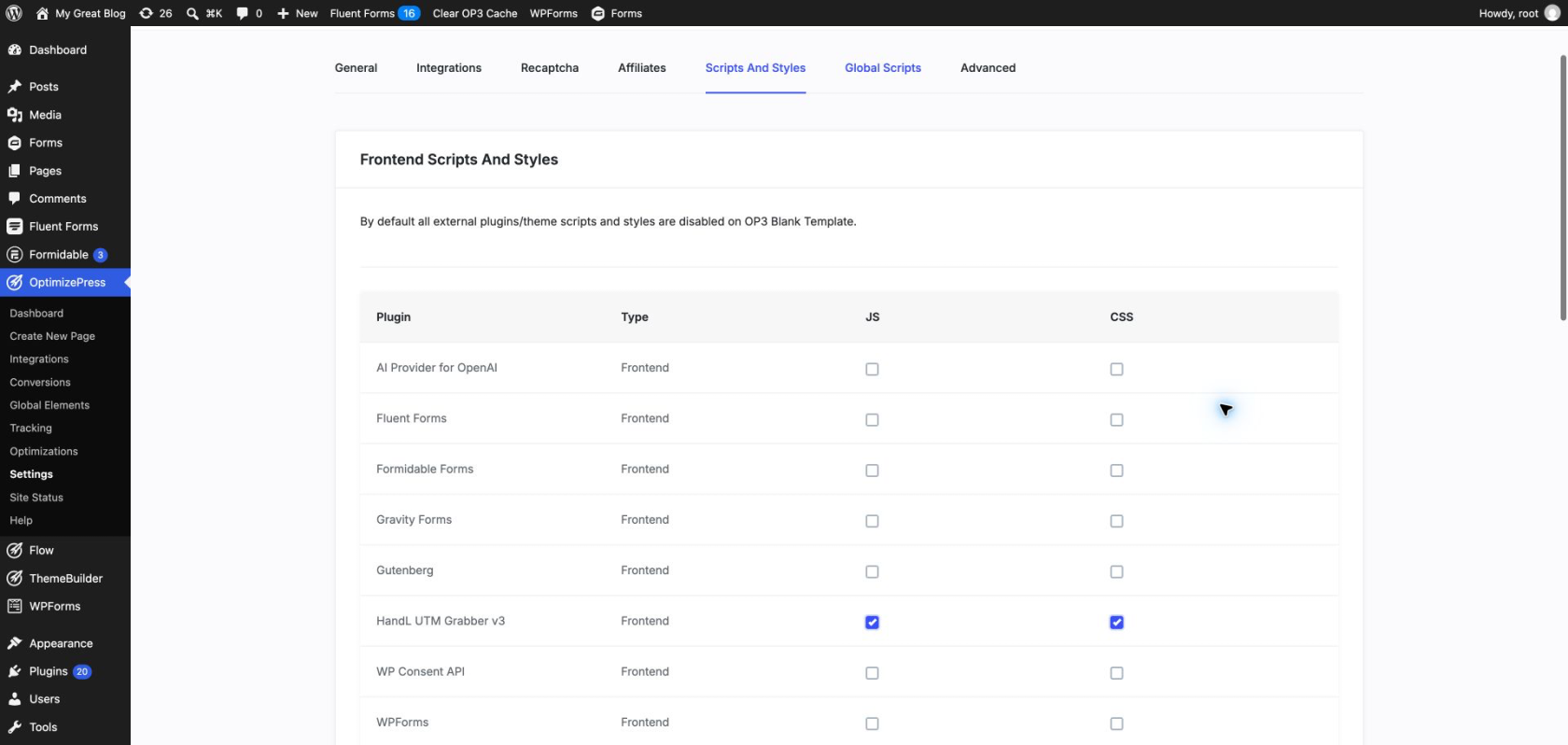Screen dimensions: 1568x745
Task: Click the OptimizePress icon in sidebar
Action: [15, 282]
